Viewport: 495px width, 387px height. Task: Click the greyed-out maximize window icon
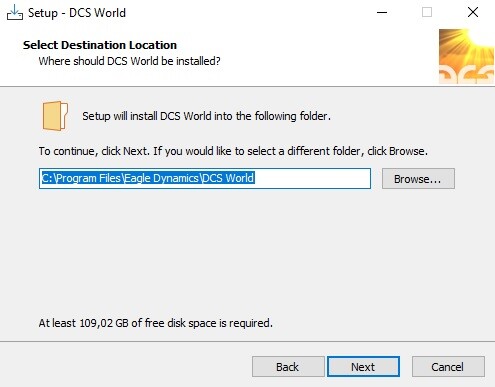pyautogui.click(x=427, y=12)
